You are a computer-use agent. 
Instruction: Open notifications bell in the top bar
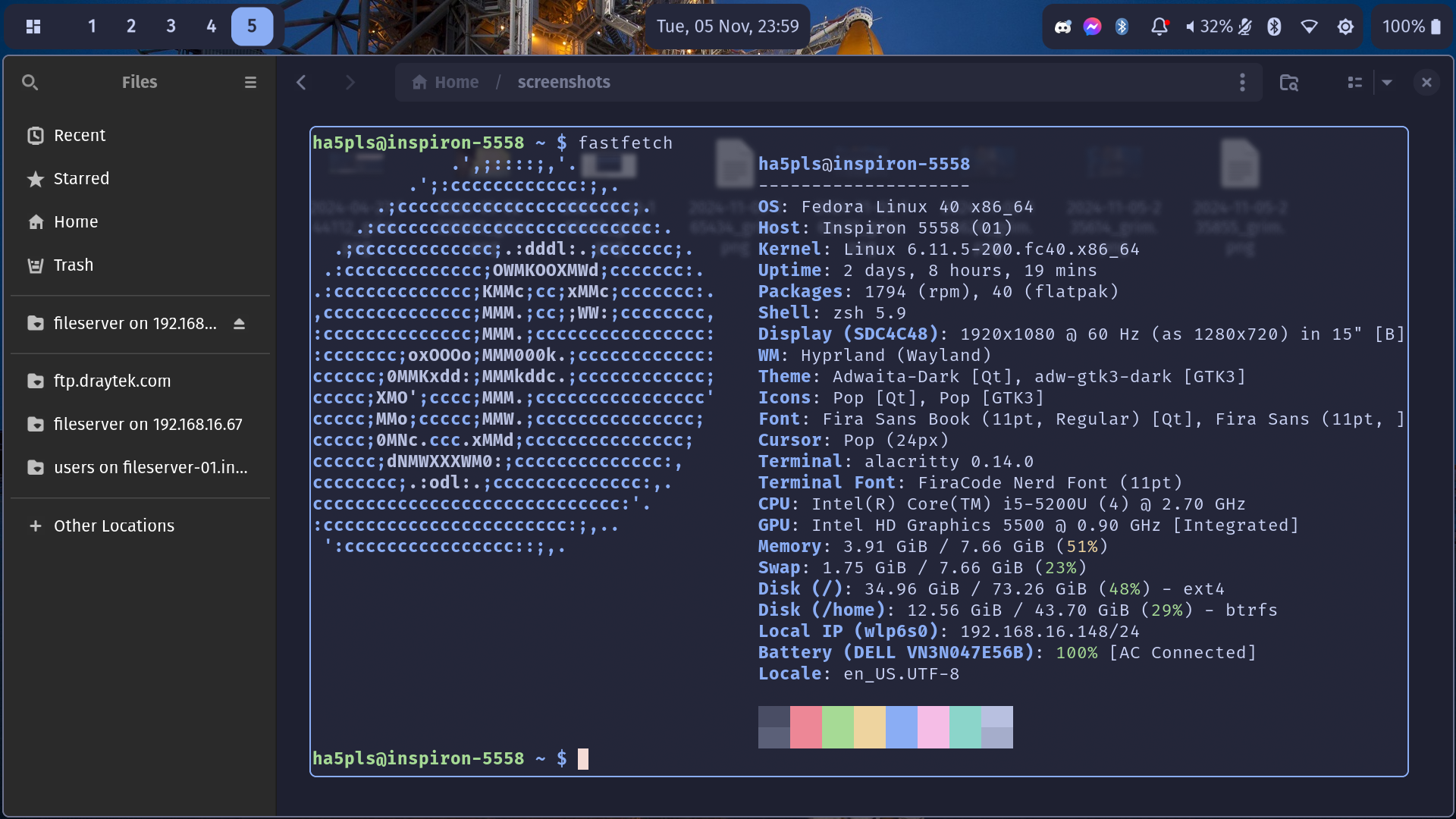click(1159, 27)
